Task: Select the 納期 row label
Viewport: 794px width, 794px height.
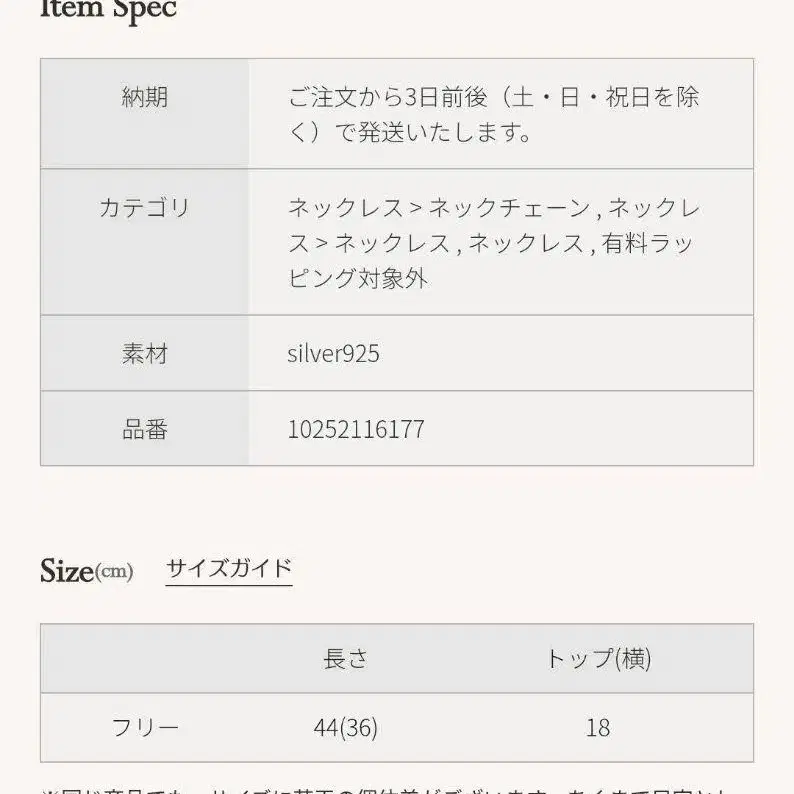Action: [145, 97]
